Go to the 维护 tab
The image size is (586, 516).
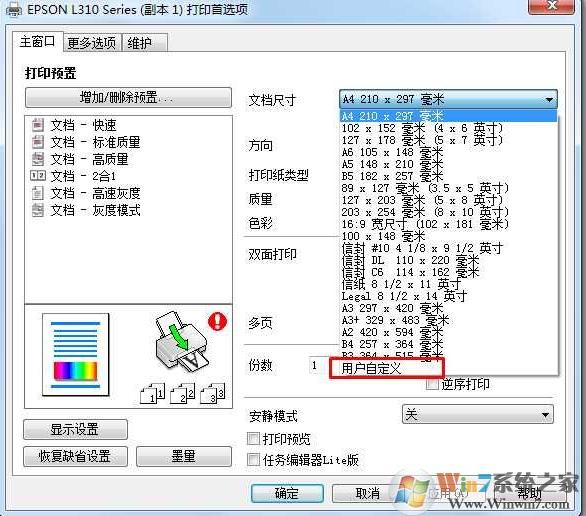pyautogui.click(x=144, y=43)
